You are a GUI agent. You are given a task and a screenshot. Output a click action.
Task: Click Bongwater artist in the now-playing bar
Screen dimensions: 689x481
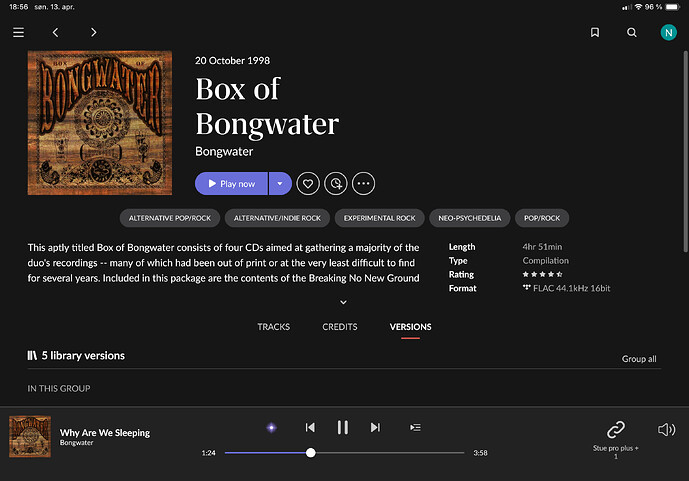(76, 443)
